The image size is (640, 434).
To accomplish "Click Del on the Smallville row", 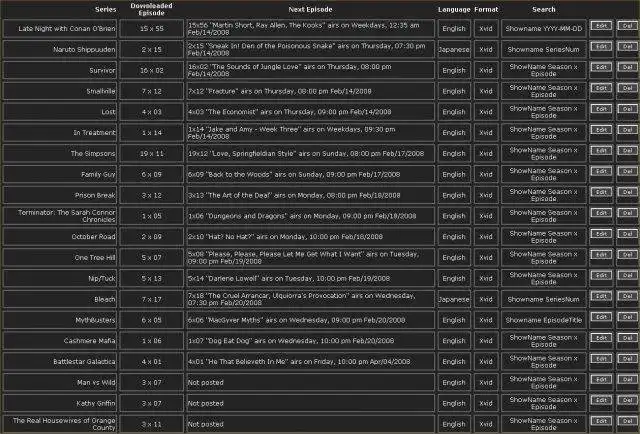I will pyautogui.click(x=627, y=88).
